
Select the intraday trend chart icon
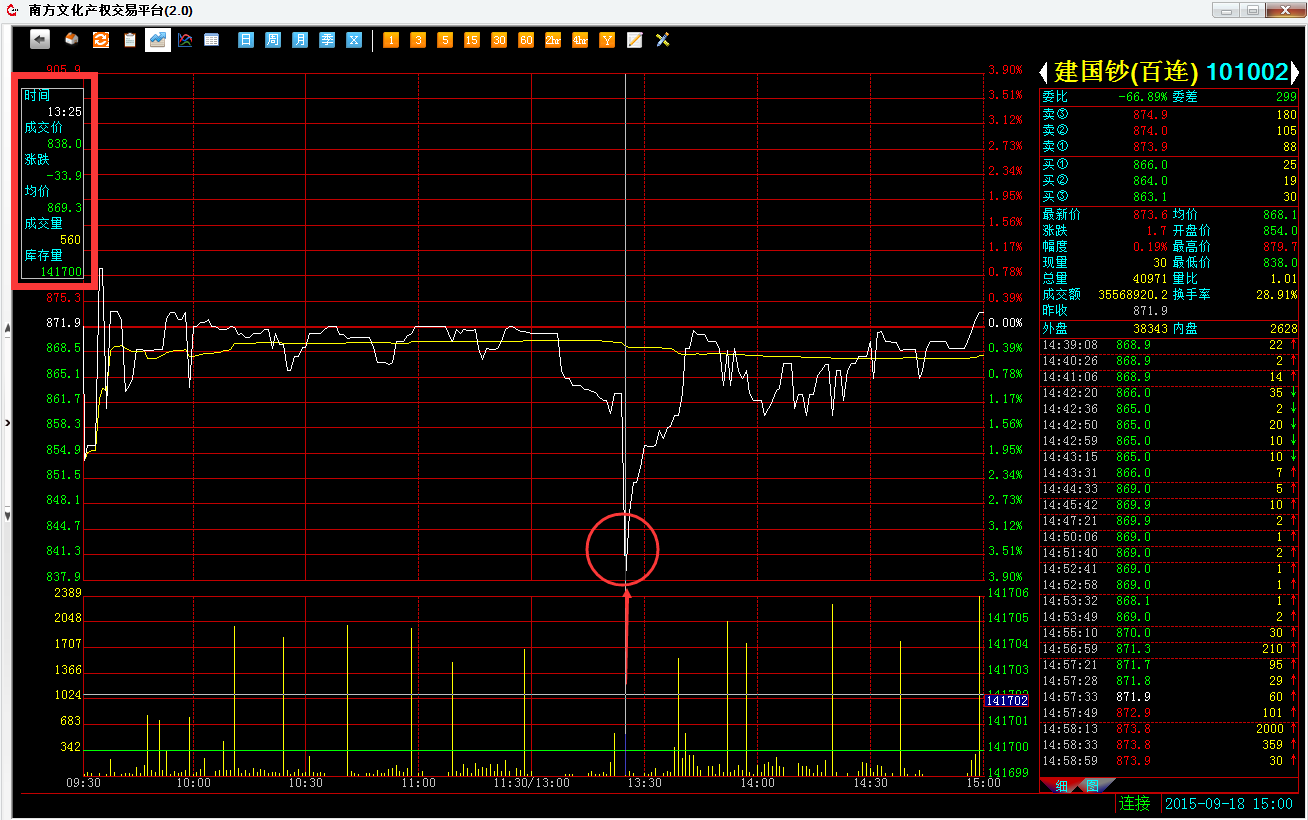click(x=158, y=40)
